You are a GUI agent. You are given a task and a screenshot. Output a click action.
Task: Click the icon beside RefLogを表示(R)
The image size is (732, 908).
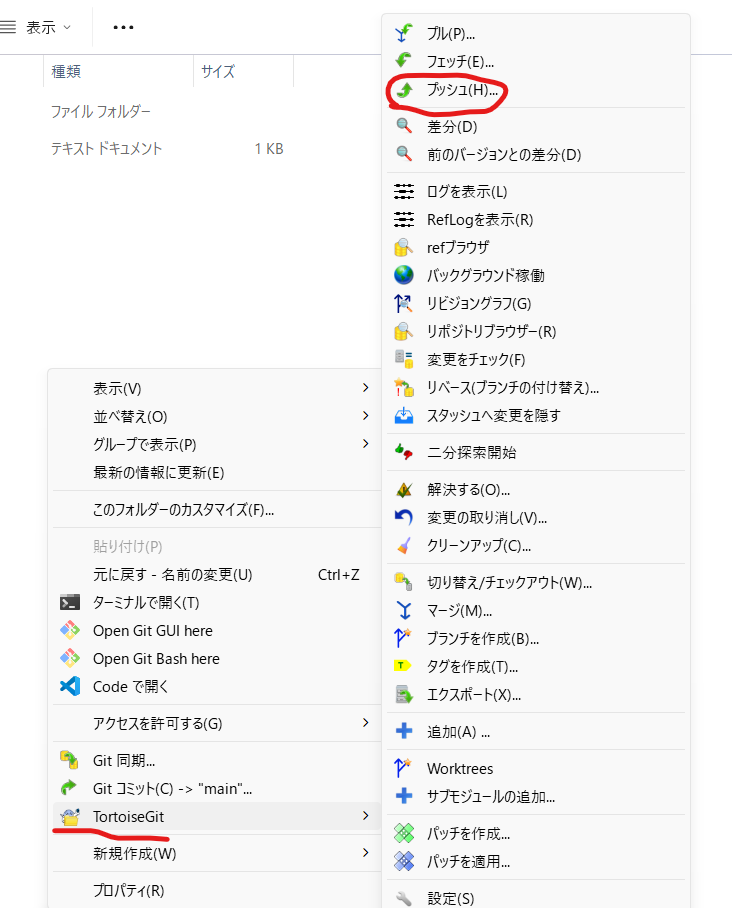click(404, 219)
